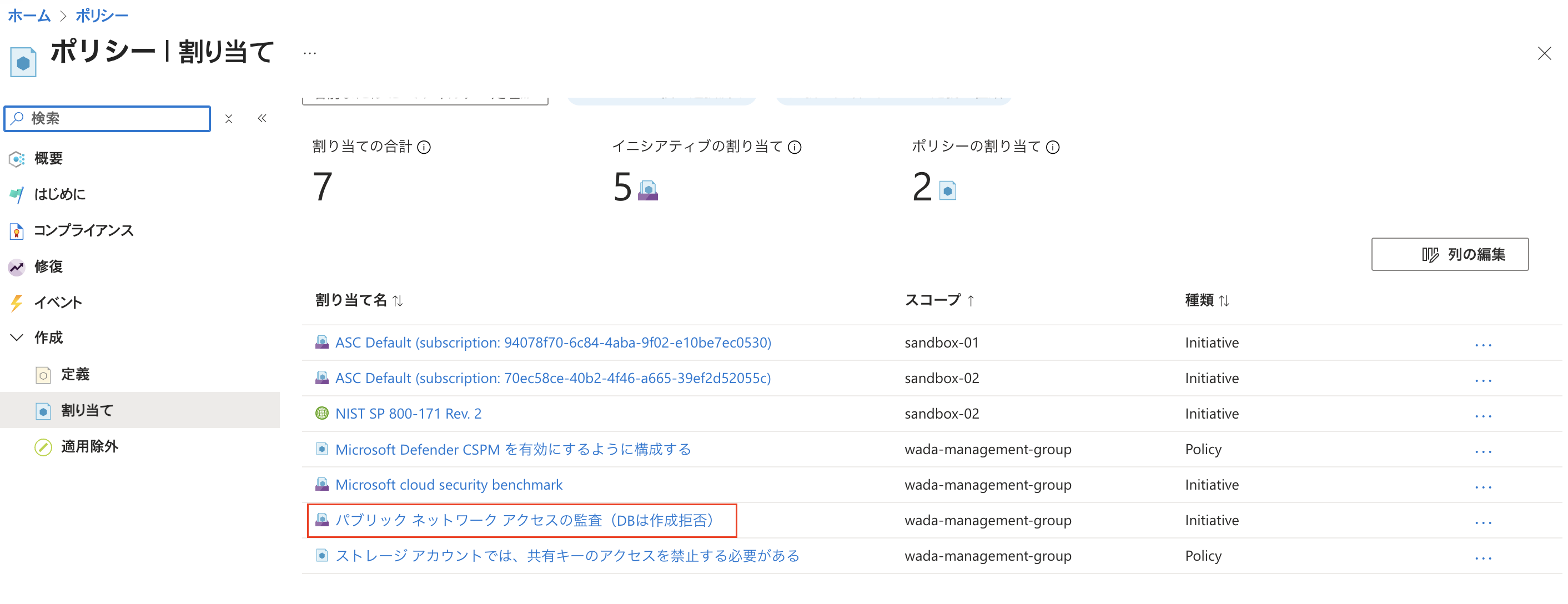This screenshot has width=1568, height=604.
Task: Open Microsoft cloud security benchmark link
Action: point(449,485)
